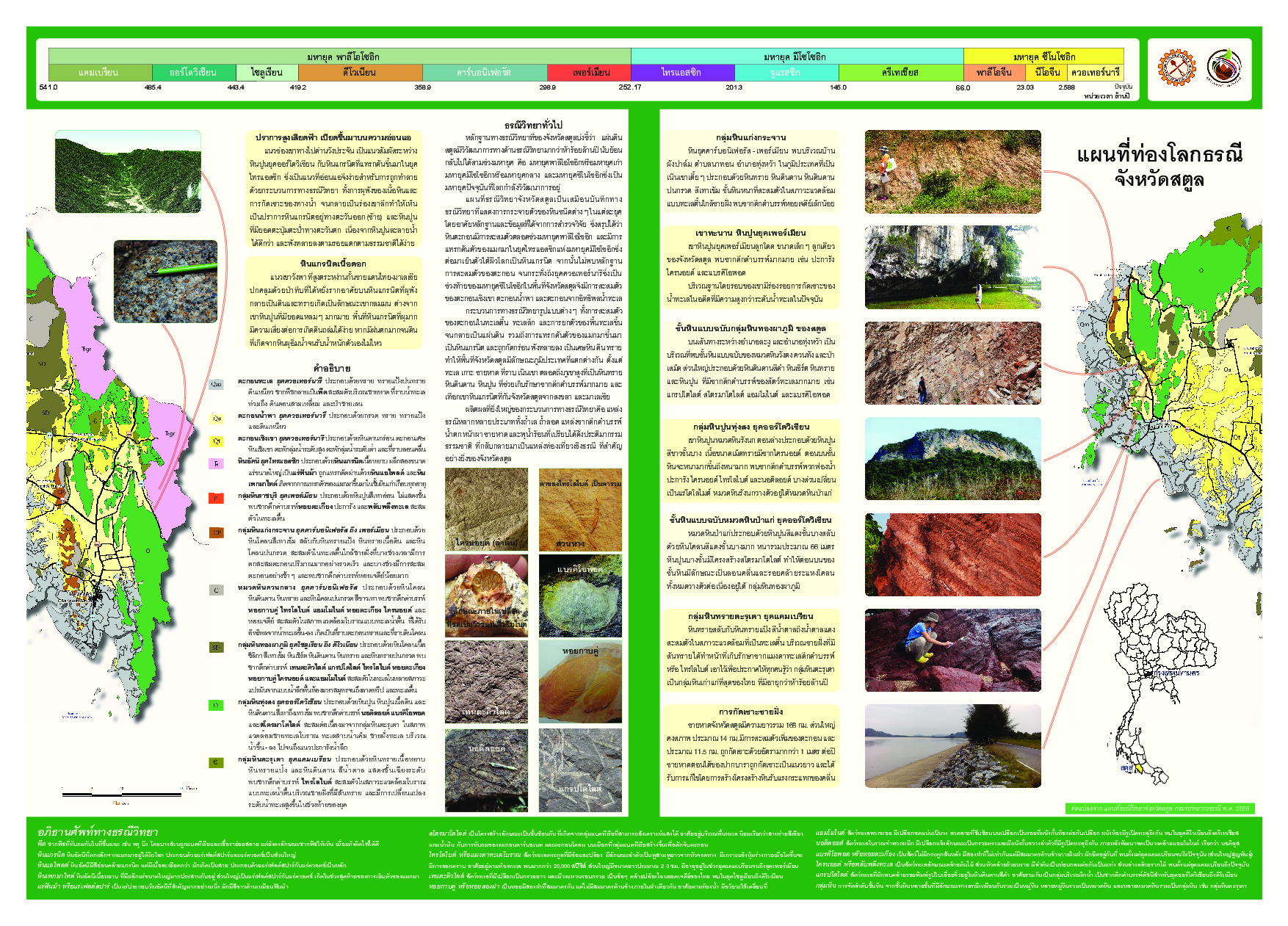This screenshot has height=926, width=1288.
Task: Click the ธรณีวิทยาทั่วไป section heading
Action: 533,125
